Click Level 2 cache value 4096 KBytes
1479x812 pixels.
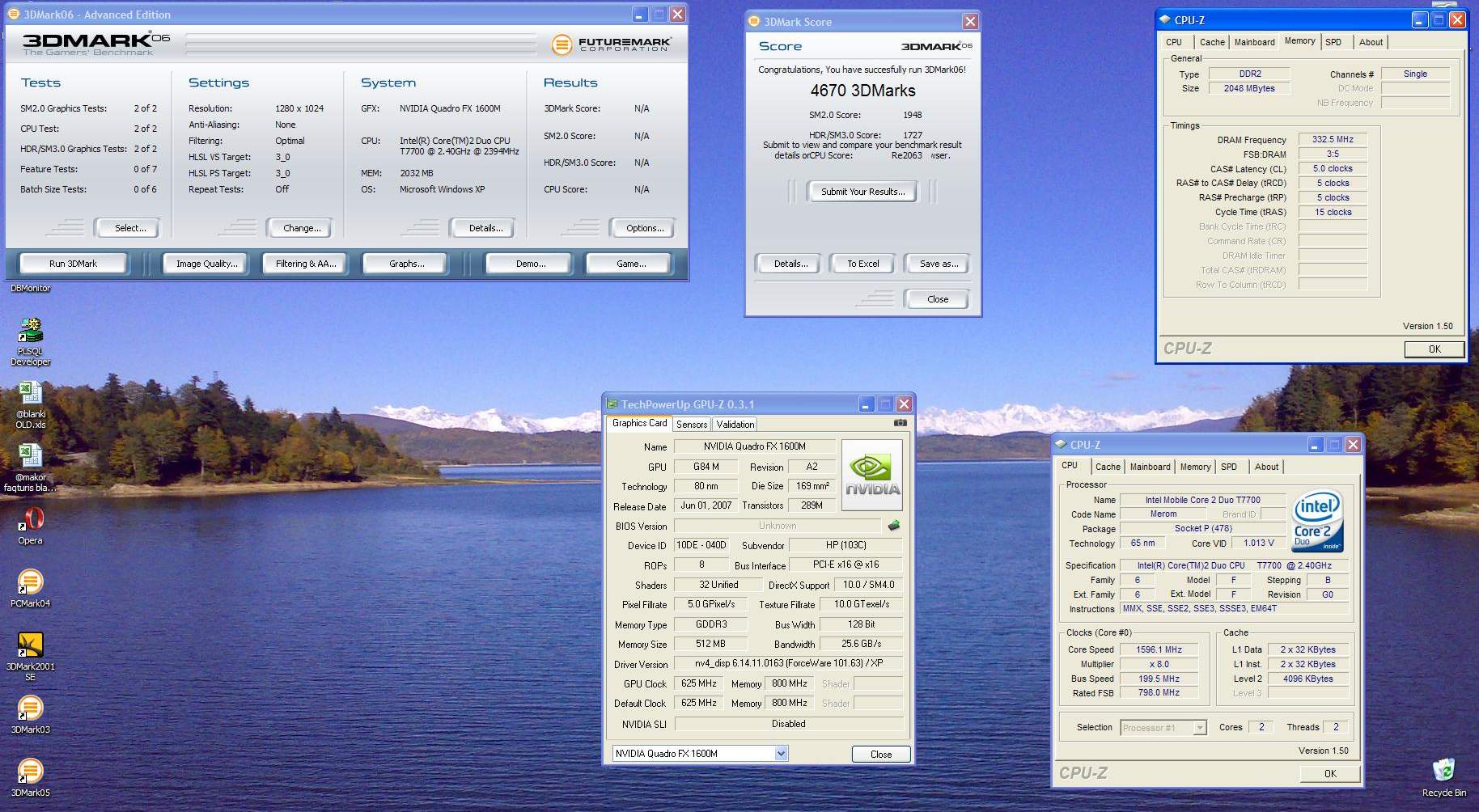tap(1307, 679)
